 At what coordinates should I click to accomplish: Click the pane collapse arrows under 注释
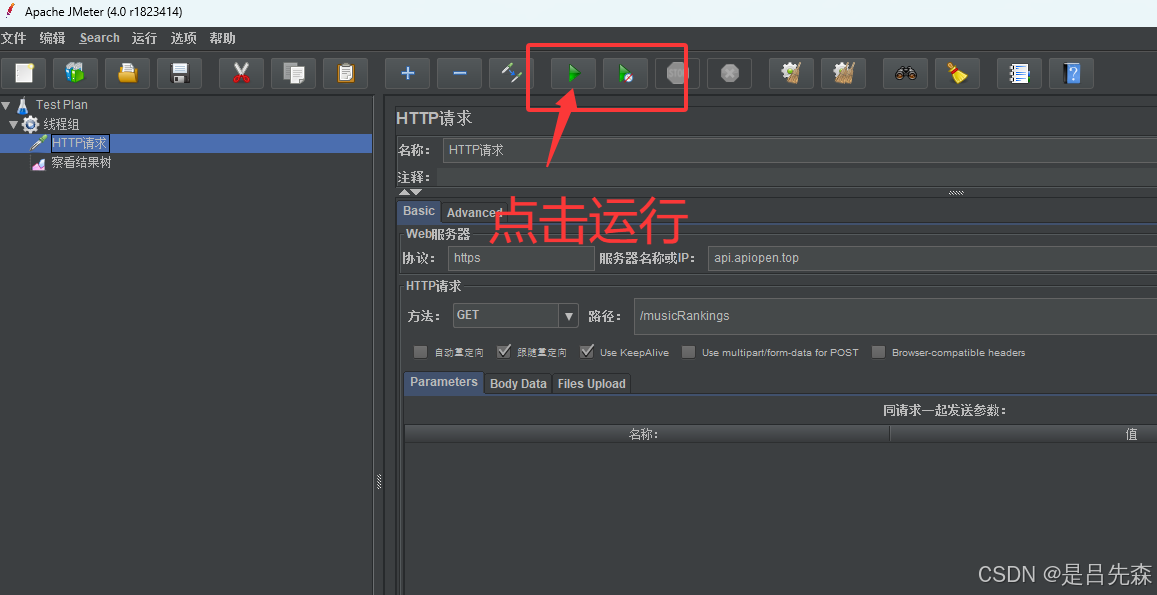(410, 192)
